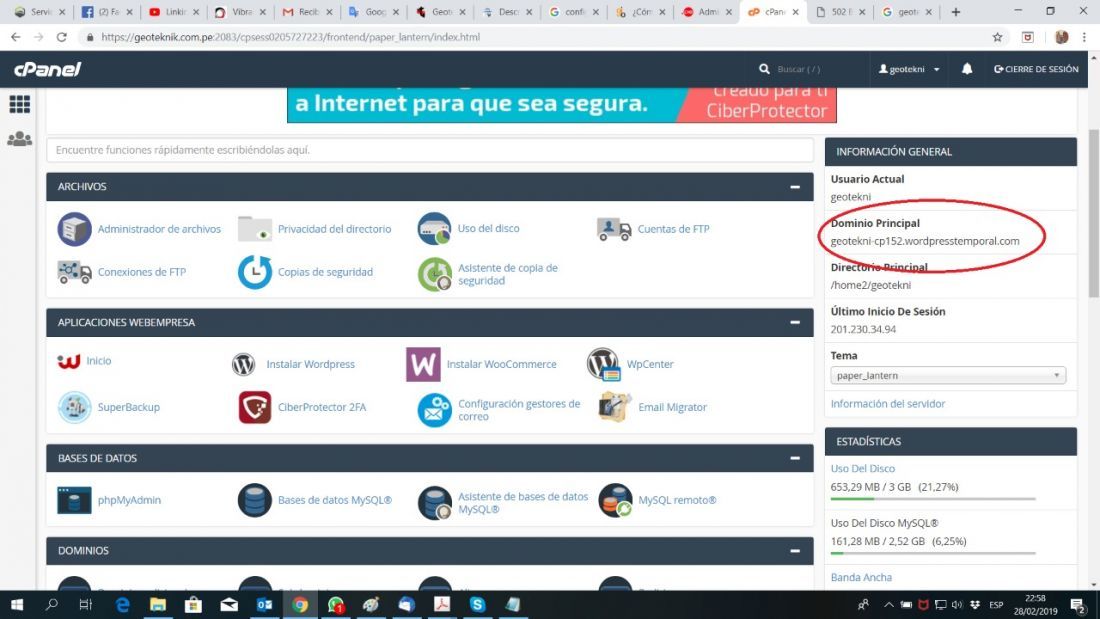Click the quick function finder input box
This screenshot has height=619, width=1100.
pyautogui.click(x=430, y=150)
